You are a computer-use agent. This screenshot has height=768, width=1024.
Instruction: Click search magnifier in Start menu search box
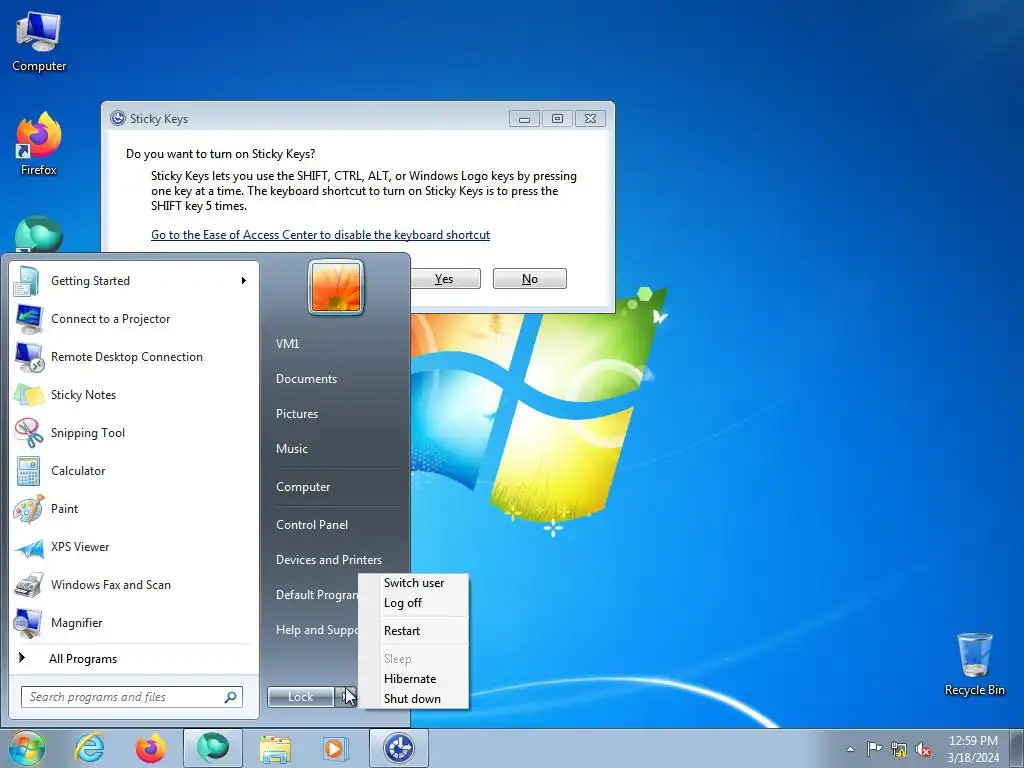[x=230, y=697]
